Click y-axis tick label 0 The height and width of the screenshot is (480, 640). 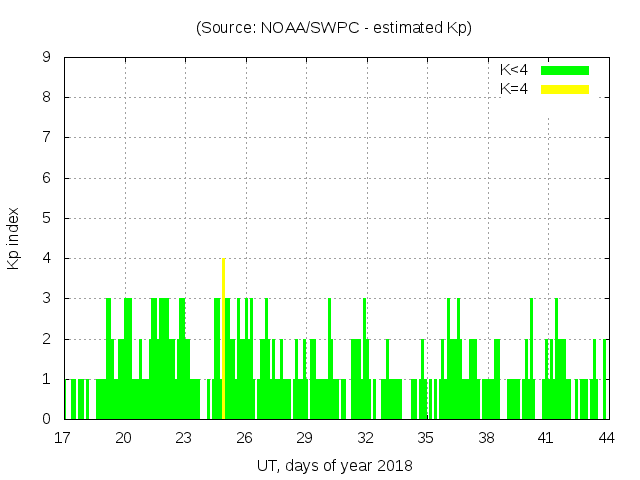[x=46, y=420]
